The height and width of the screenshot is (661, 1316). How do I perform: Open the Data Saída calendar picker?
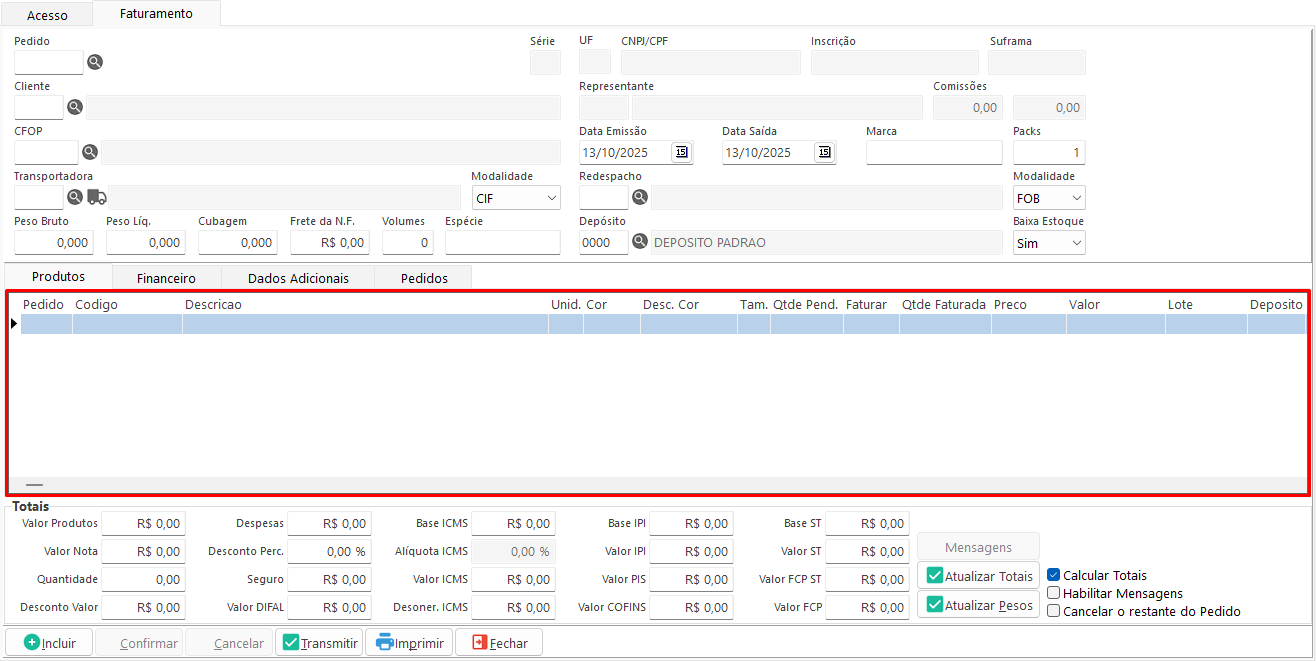(824, 152)
